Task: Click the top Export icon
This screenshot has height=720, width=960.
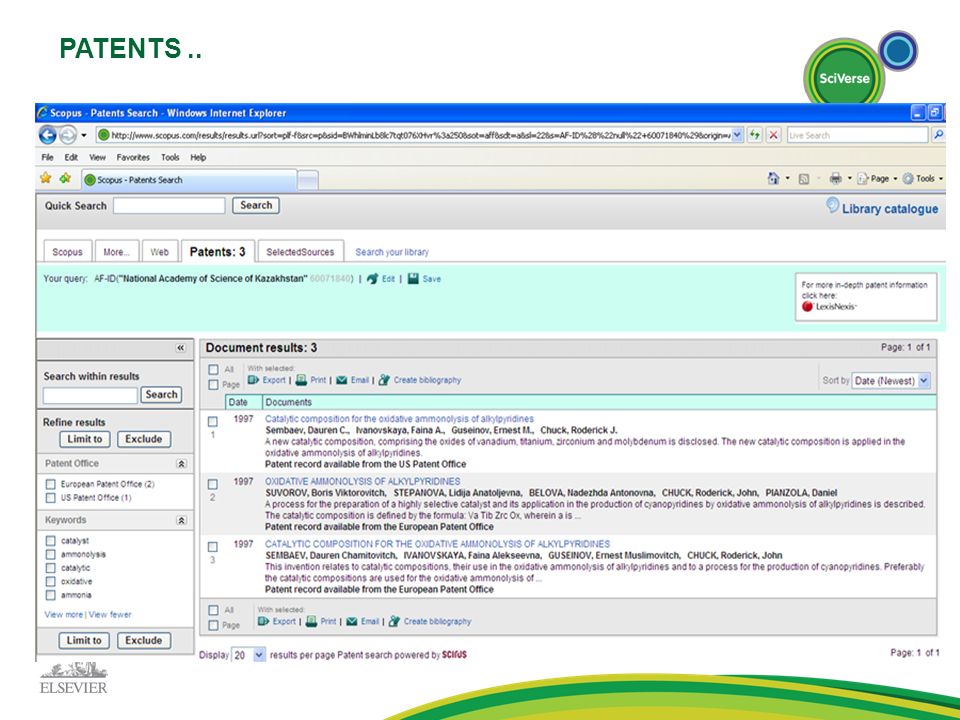Action: coord(253,380)
